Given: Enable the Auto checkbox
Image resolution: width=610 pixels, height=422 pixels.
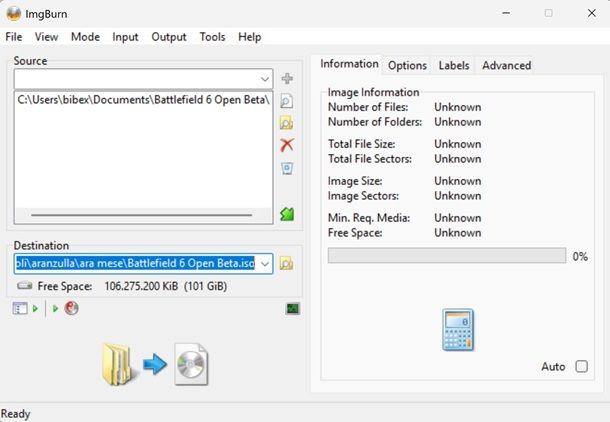Looking at the screenshot, I should tap(582, 366).
